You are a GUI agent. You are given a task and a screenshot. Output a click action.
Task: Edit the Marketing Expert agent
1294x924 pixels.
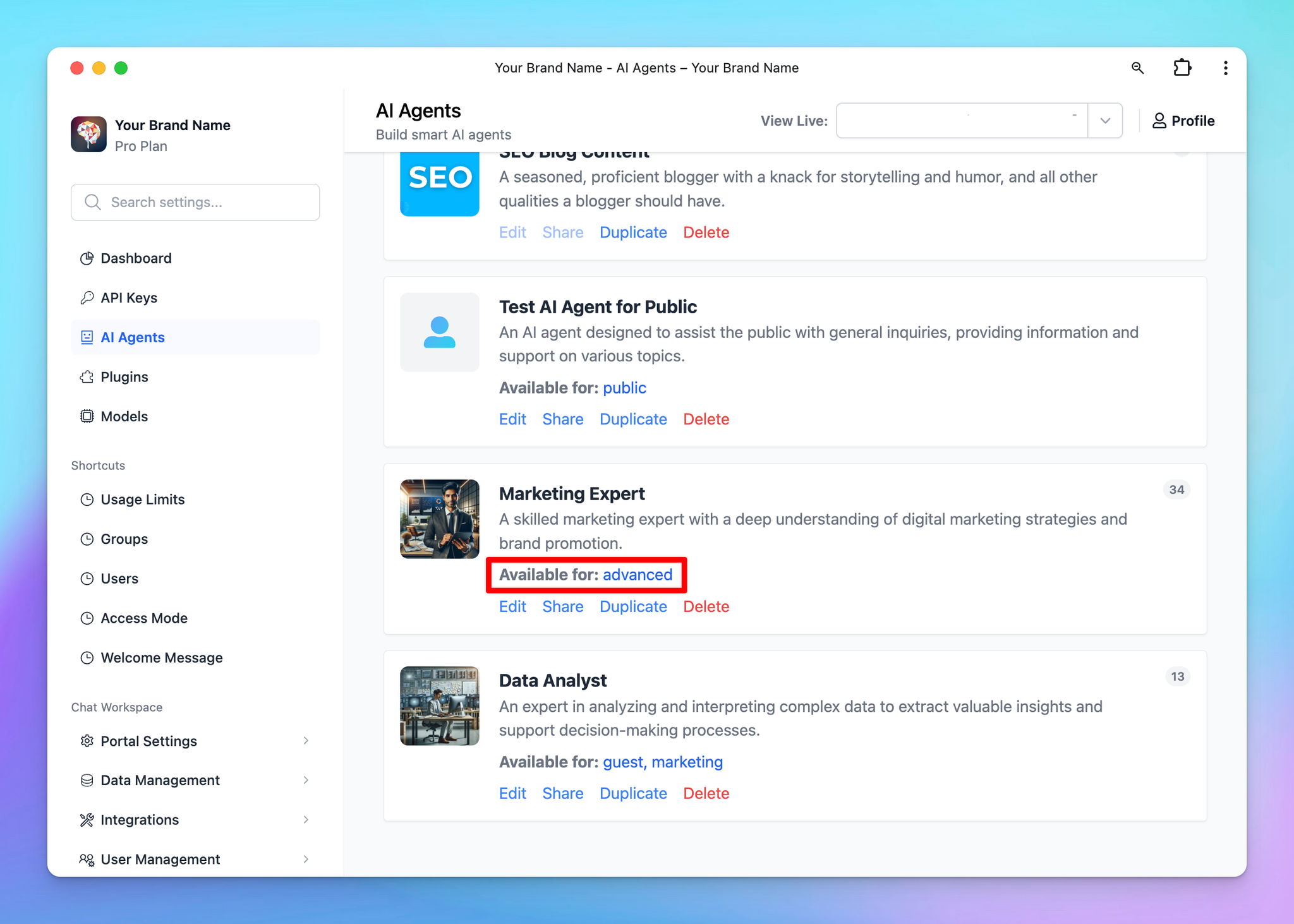point(512,606)
